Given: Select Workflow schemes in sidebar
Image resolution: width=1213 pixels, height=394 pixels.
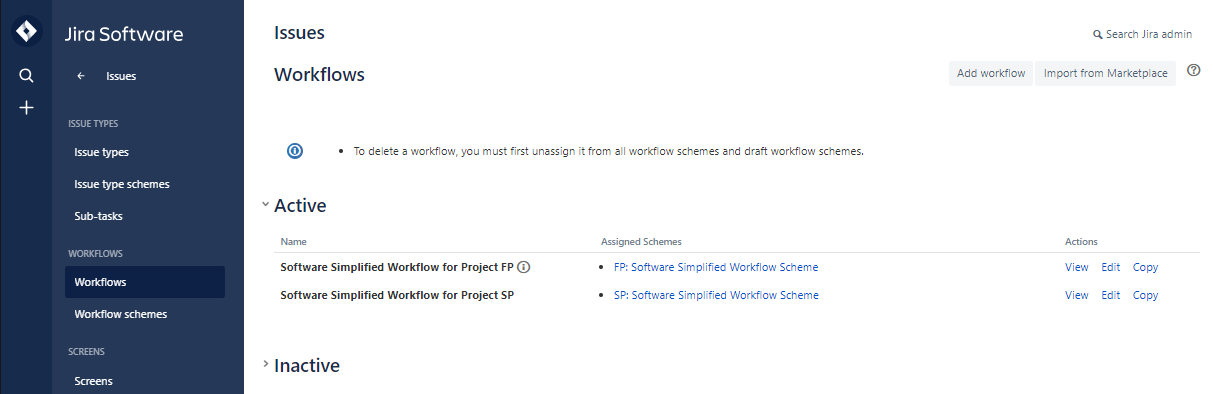Looking at the screenshot, I should click(120, 314).
